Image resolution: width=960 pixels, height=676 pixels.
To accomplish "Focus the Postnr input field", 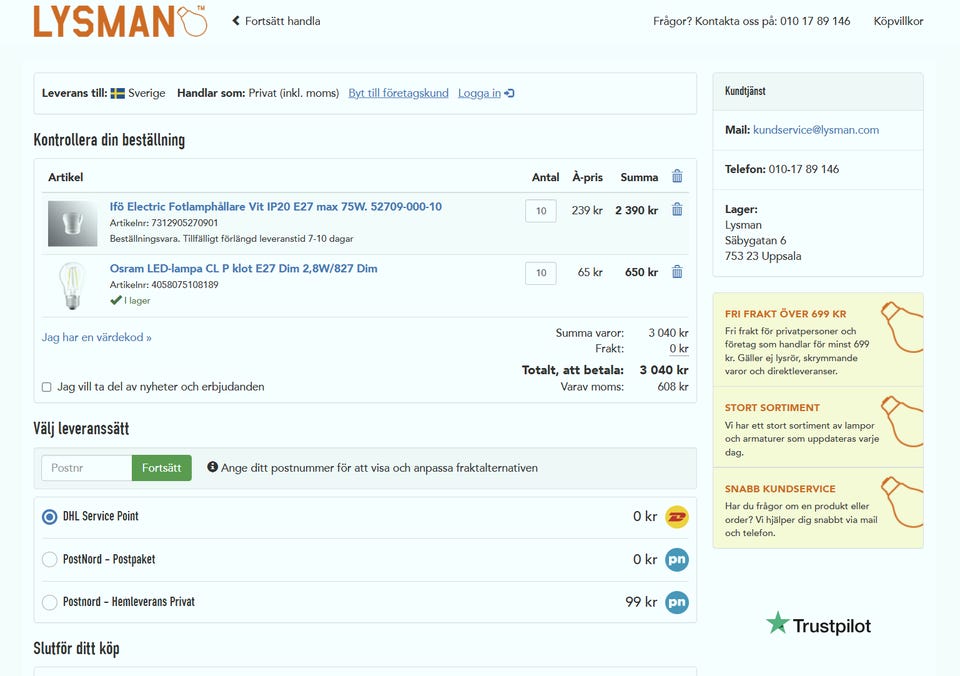I will pos(86,468).
